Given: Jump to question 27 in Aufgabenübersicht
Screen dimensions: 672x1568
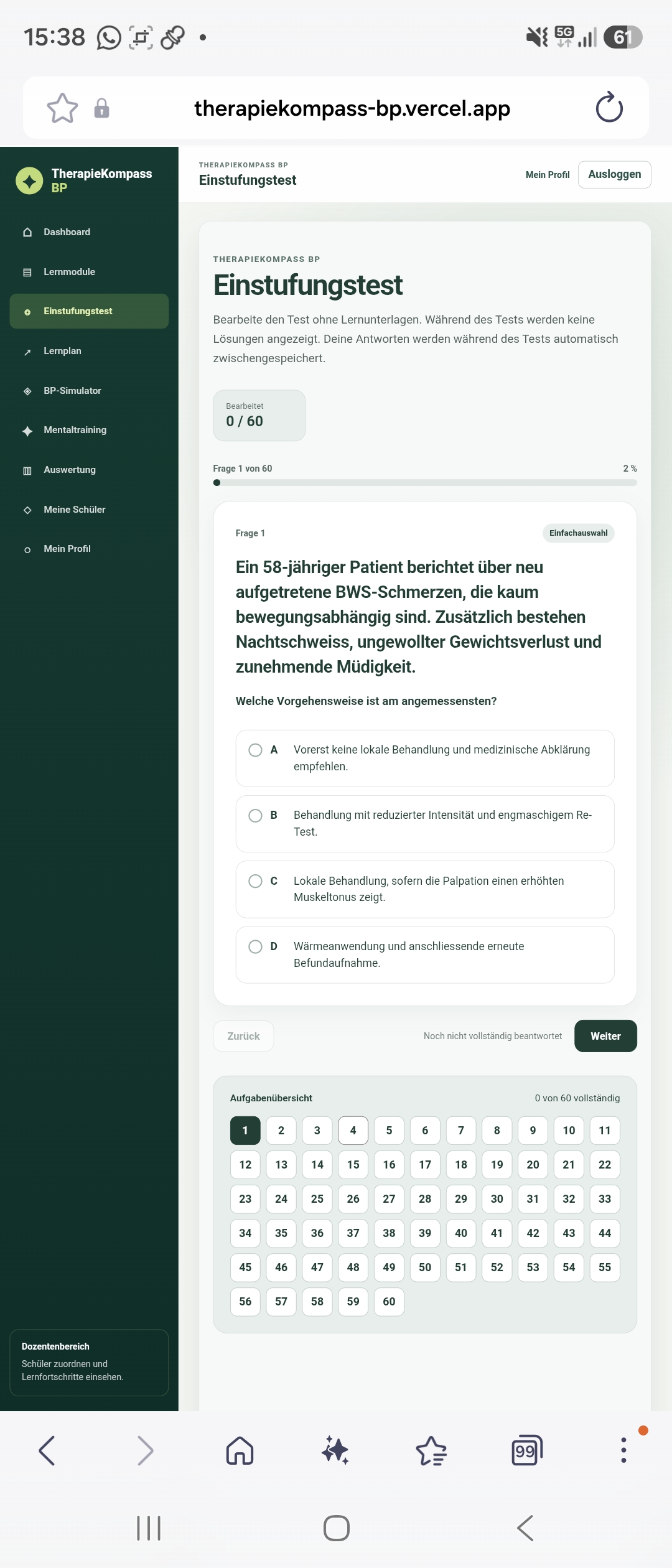Looking at the screenshot, I should point(389,1199).
